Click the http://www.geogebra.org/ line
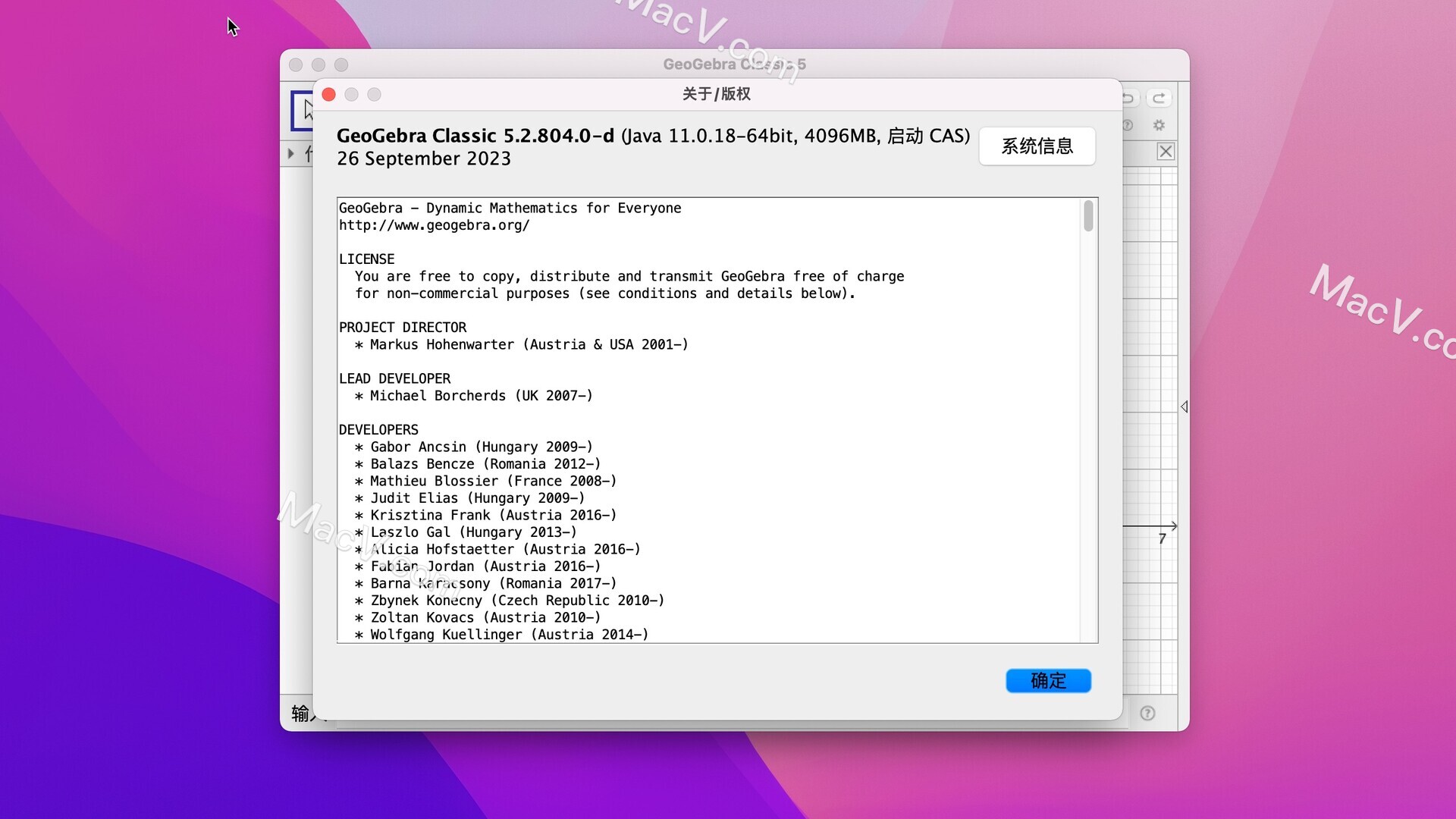 coord(434,225)
